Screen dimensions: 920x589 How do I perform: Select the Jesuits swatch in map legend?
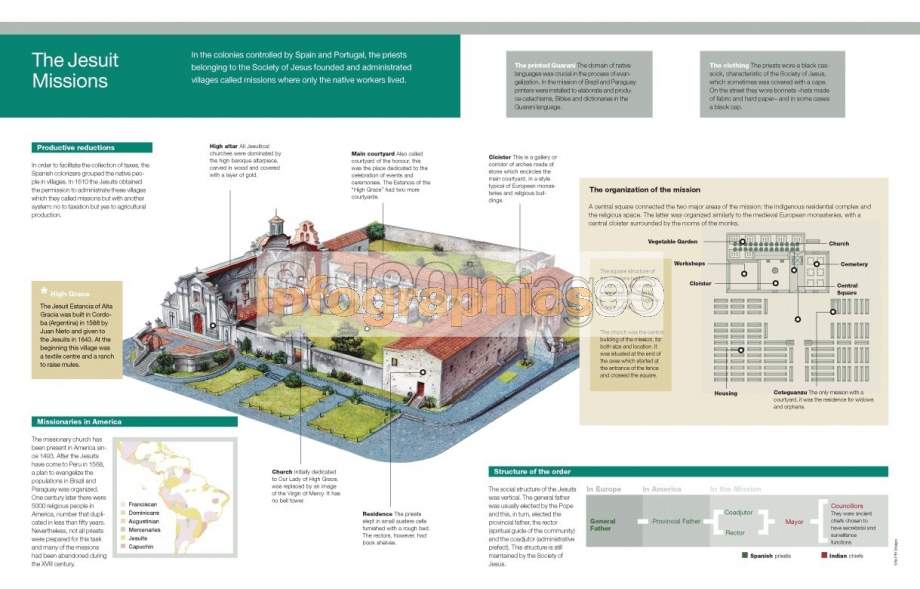[x=123, y=538]
